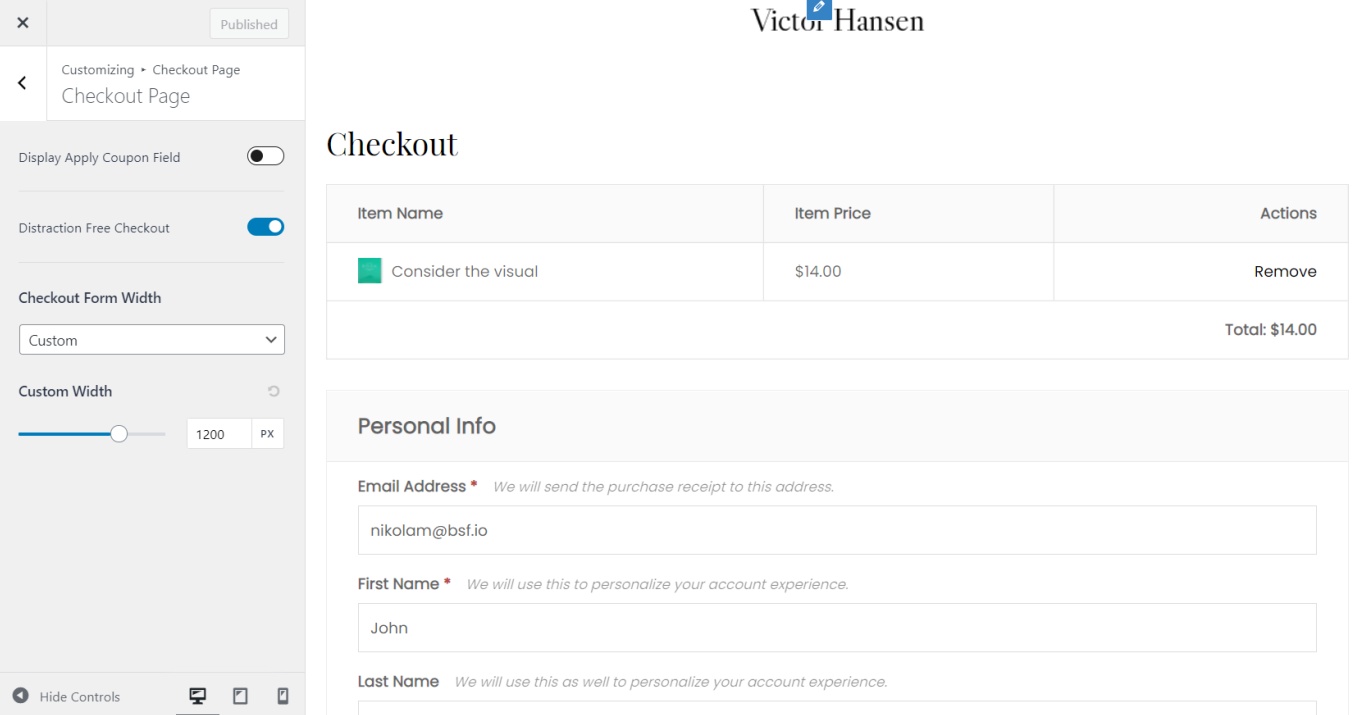Go back using the left chevron arrow
This screenshot has height=715, width=1366.
[x=22, y=84]
